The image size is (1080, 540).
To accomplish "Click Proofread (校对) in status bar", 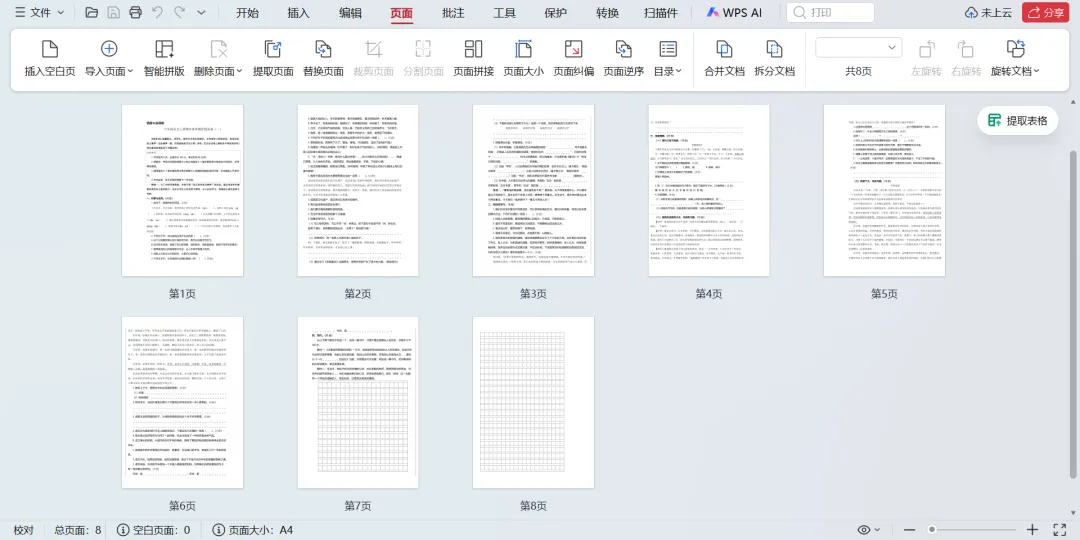I will (23, 530).
